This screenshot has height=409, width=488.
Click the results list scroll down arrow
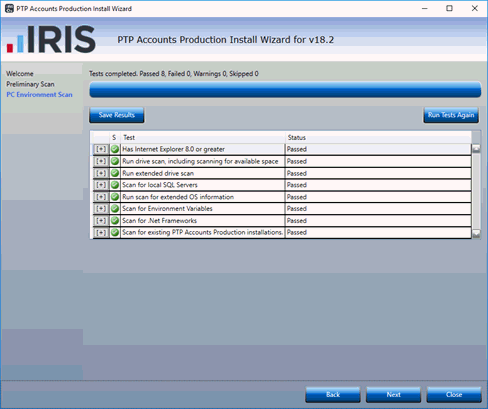click(x=476, y=234)
